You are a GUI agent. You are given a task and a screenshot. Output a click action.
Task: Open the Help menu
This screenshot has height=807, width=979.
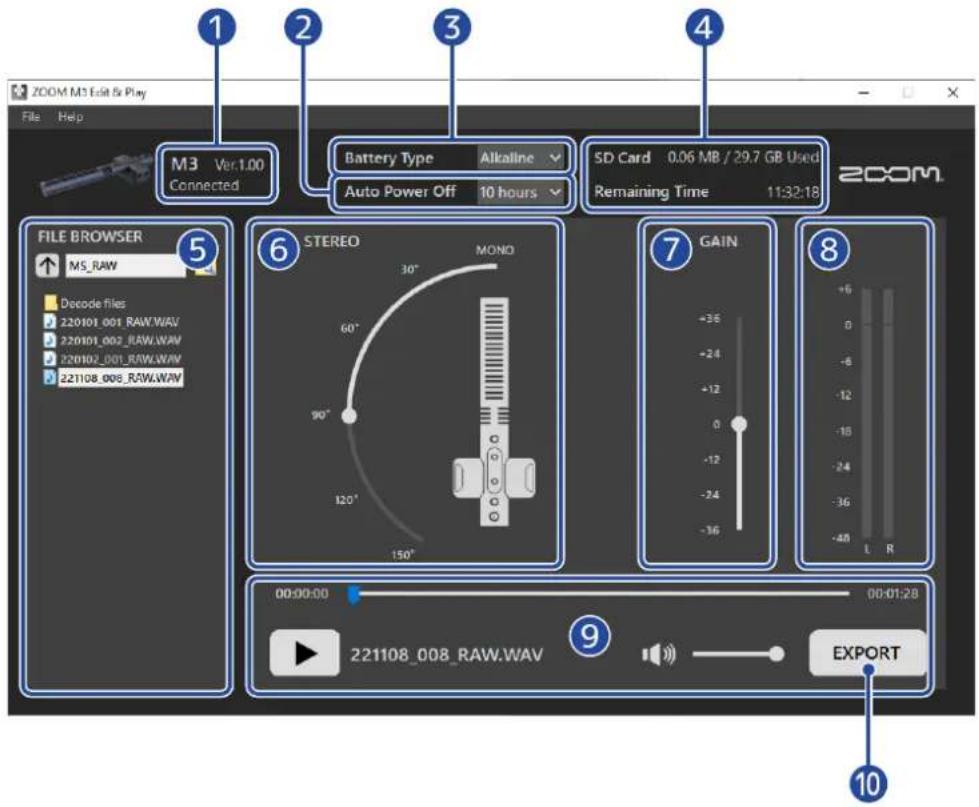point(71,117)
